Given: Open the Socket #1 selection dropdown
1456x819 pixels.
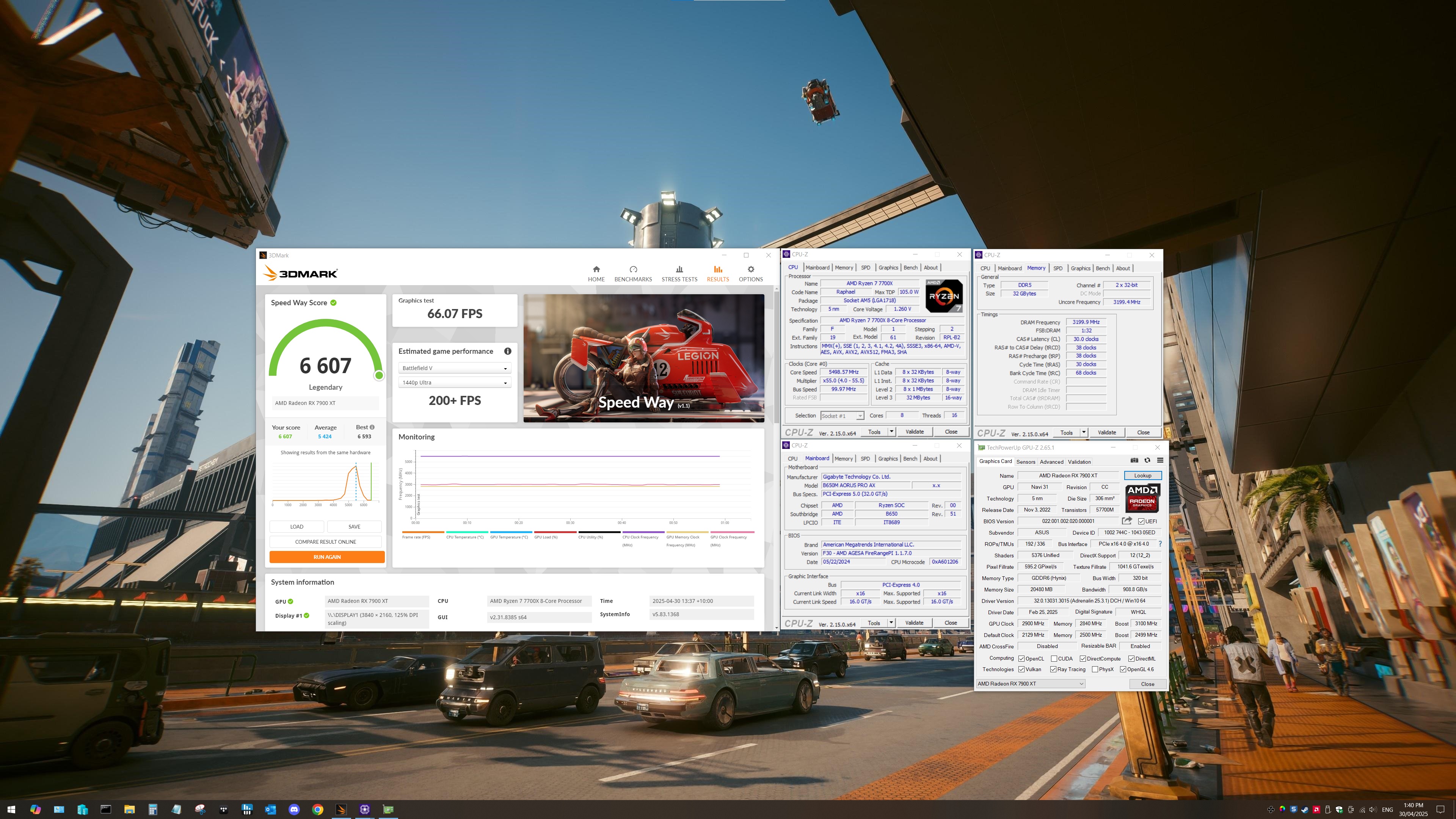Looking at the screenshot, I should pyautogui.click(x=842, y=416).
